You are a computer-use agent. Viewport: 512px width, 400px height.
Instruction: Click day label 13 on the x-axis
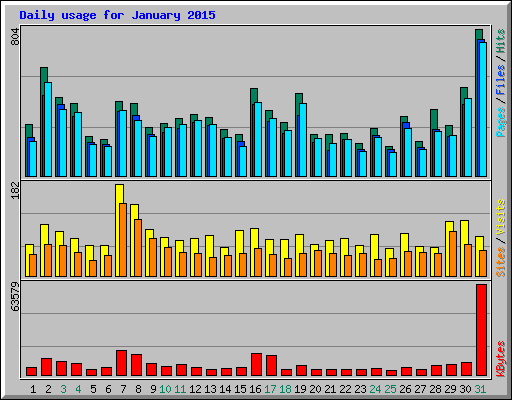(210, 389)
